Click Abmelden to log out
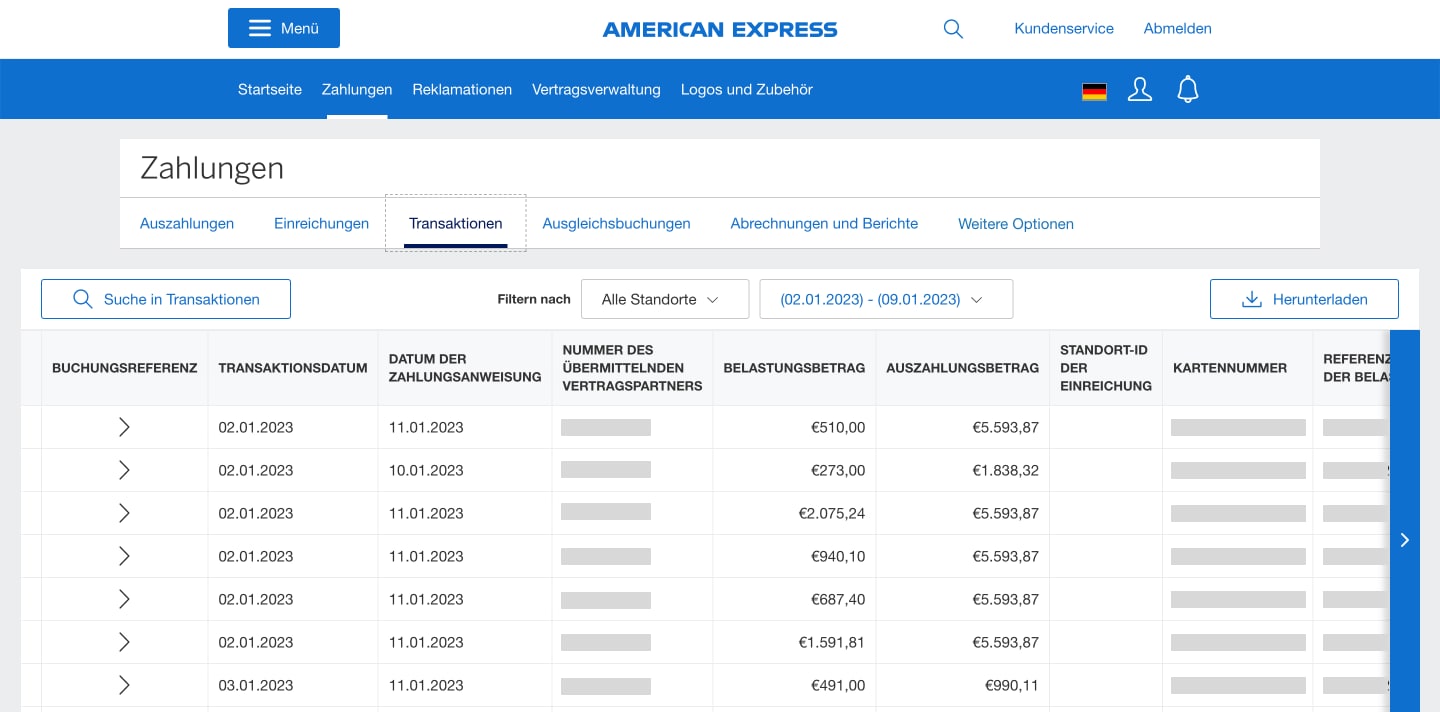 [1177, 28]
